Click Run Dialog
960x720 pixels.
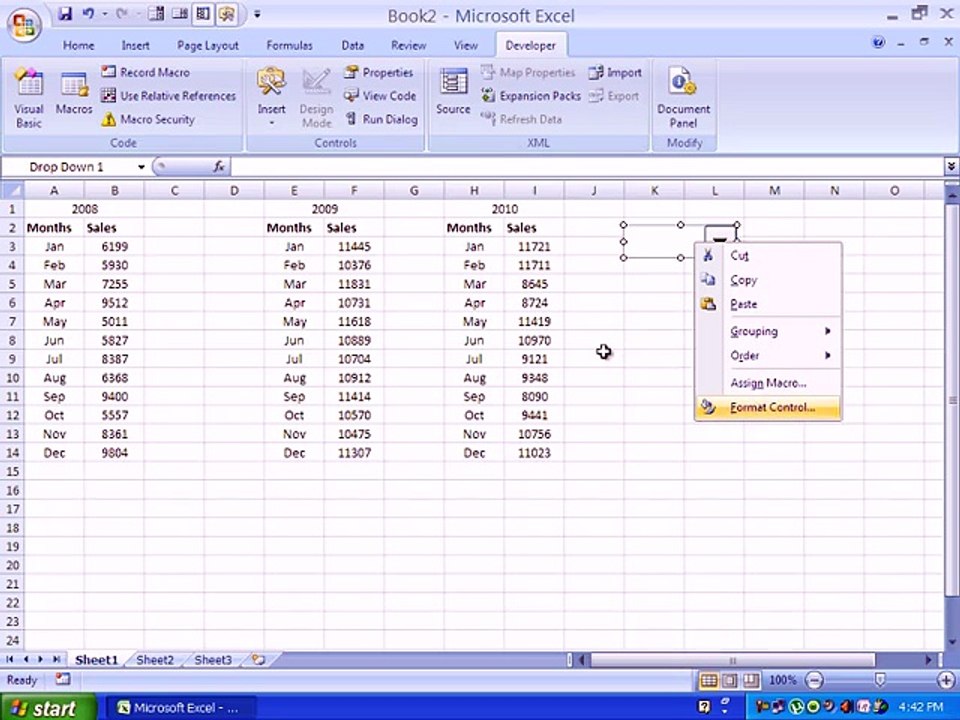tap(381, 119)
